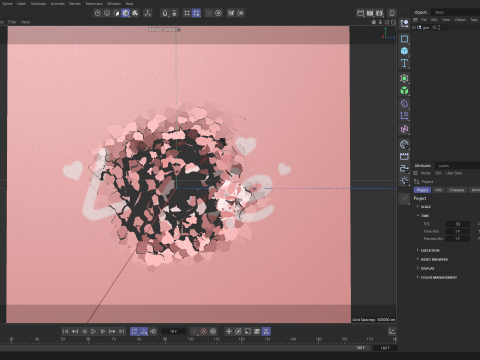The image size is (480, 360).
Task: Toggle loop playback mode
Action: pos(134,331)
